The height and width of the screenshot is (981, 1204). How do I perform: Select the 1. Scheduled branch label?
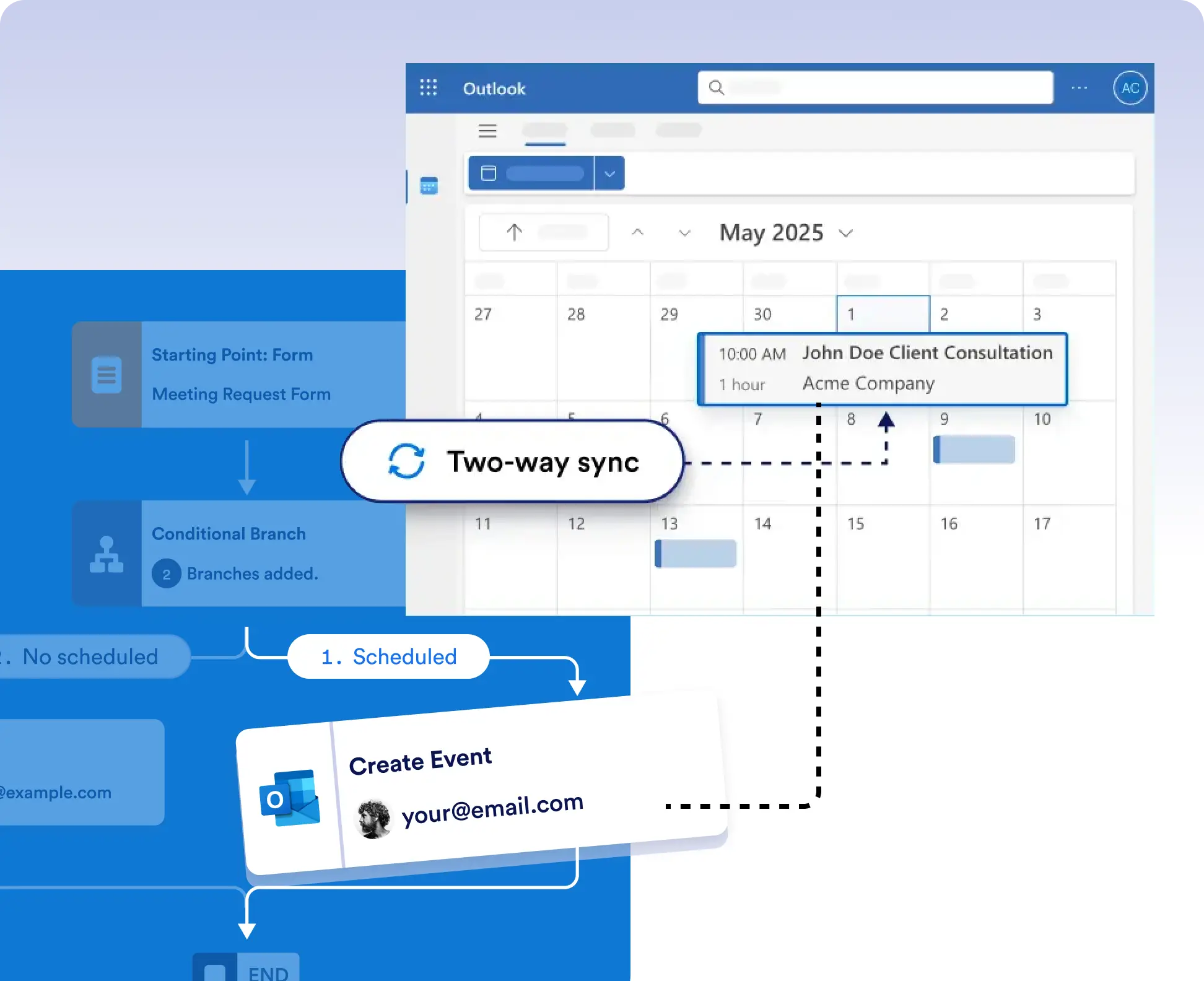coord(389,656)
